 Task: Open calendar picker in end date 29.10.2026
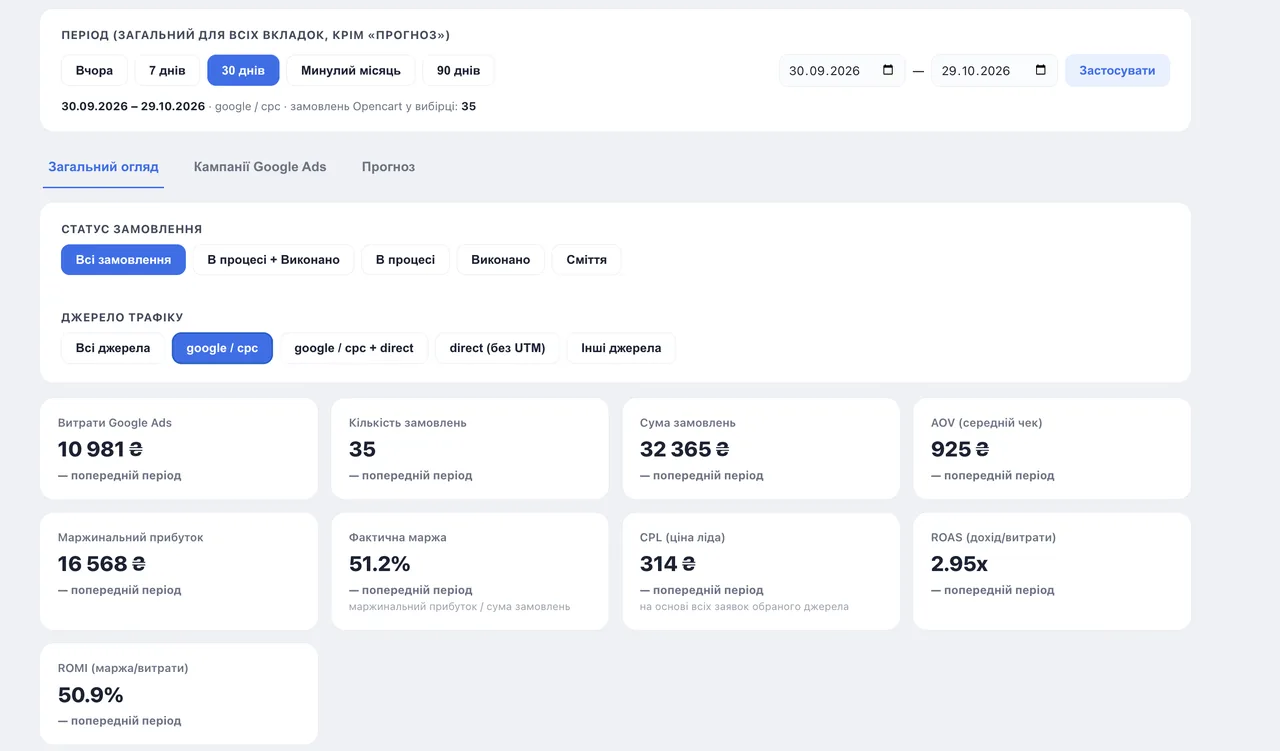[x=1040, y=70]
